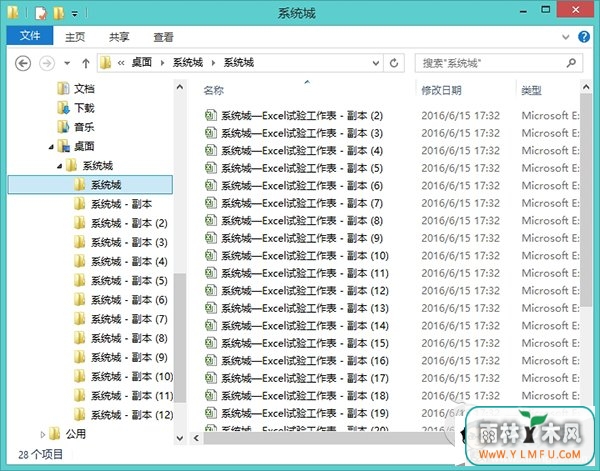Click the window system icon in title bar
This screenshot has width=600, height=471.
tap(13, 13)
